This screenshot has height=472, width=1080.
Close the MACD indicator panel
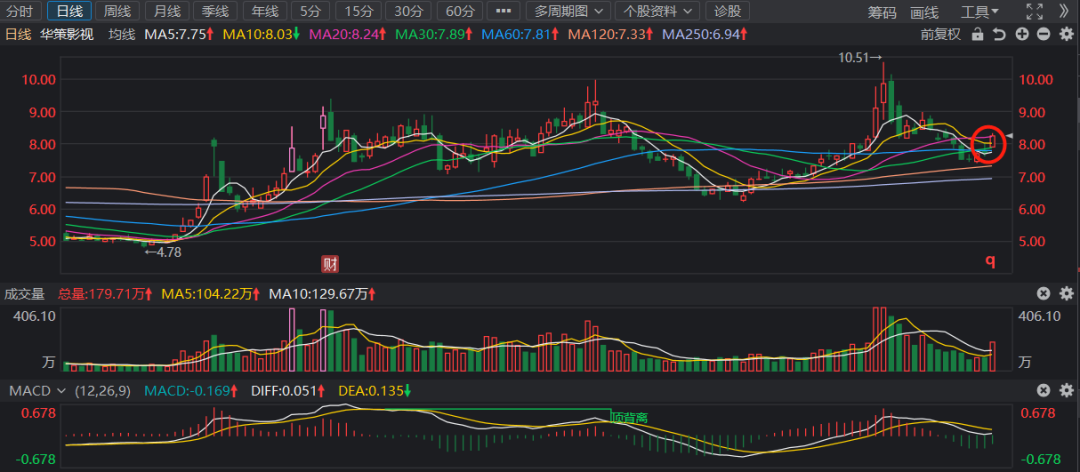1042,390
